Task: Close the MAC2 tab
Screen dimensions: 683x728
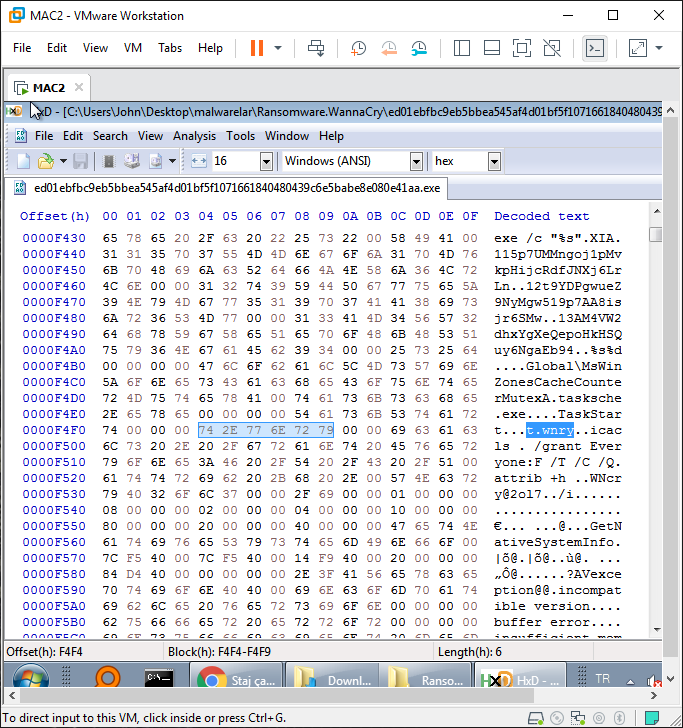Action: click(x=79, y=87)
